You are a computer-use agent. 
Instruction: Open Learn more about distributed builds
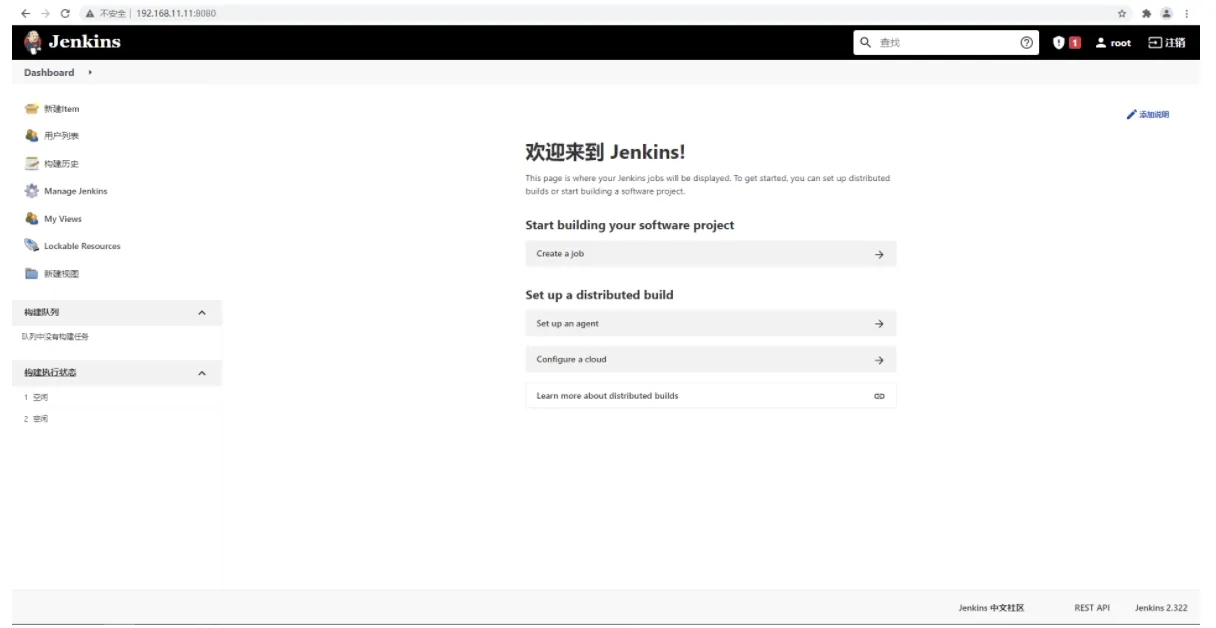tap(711, 396)
